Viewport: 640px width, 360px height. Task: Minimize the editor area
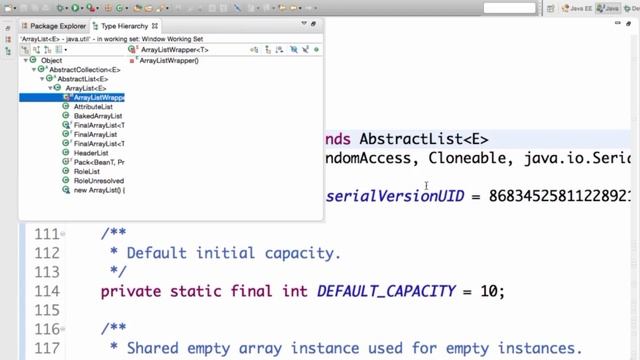pyautogui.click(x=618, y=23)
